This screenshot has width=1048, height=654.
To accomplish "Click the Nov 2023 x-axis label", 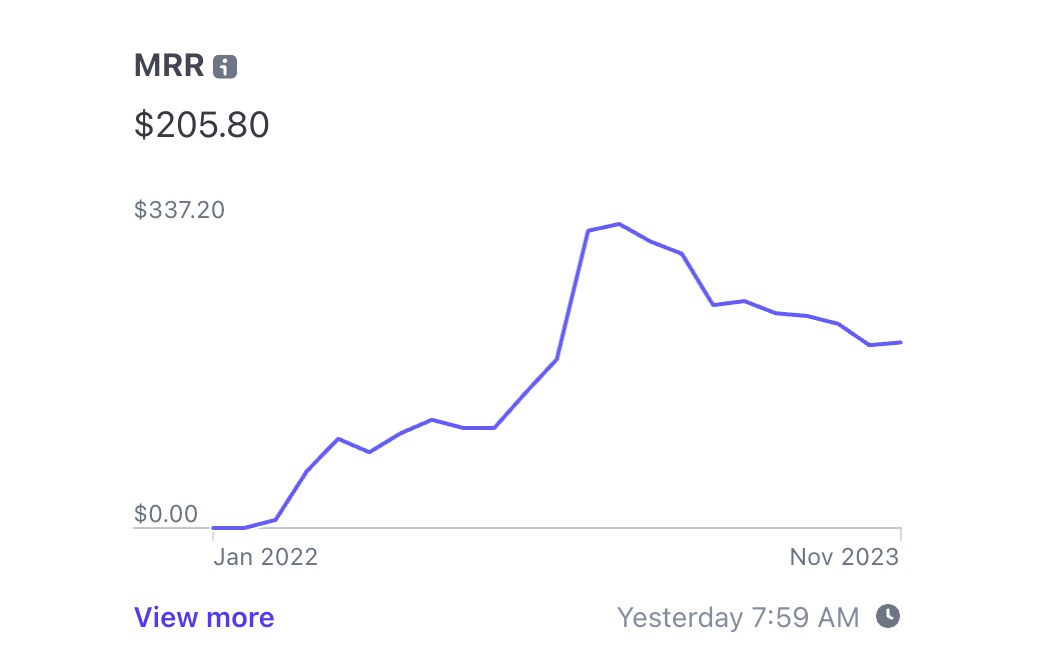I will 844,557.
